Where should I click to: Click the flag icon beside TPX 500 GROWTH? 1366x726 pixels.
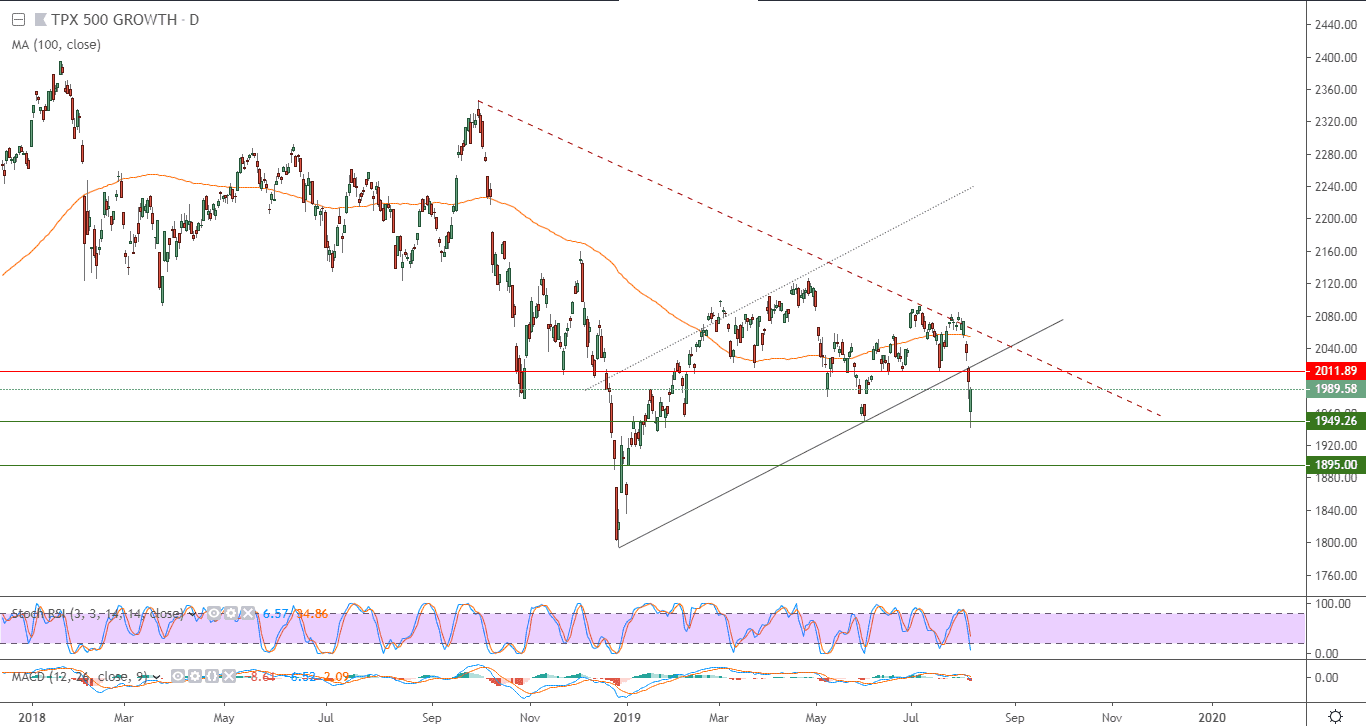[40, 20]
